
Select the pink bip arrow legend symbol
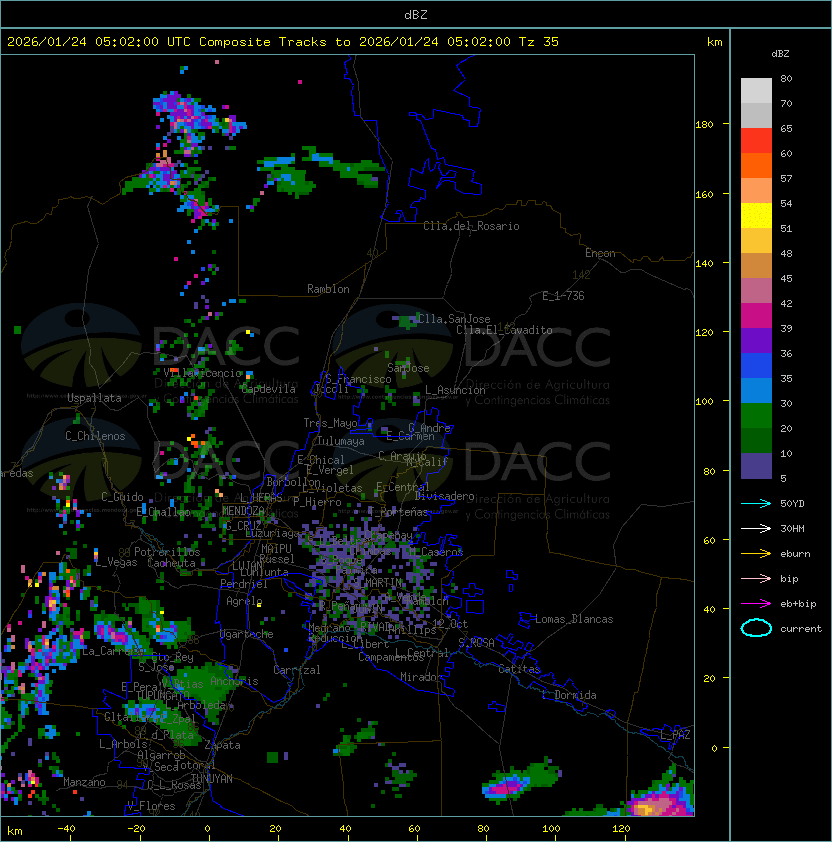click(756, 579)
